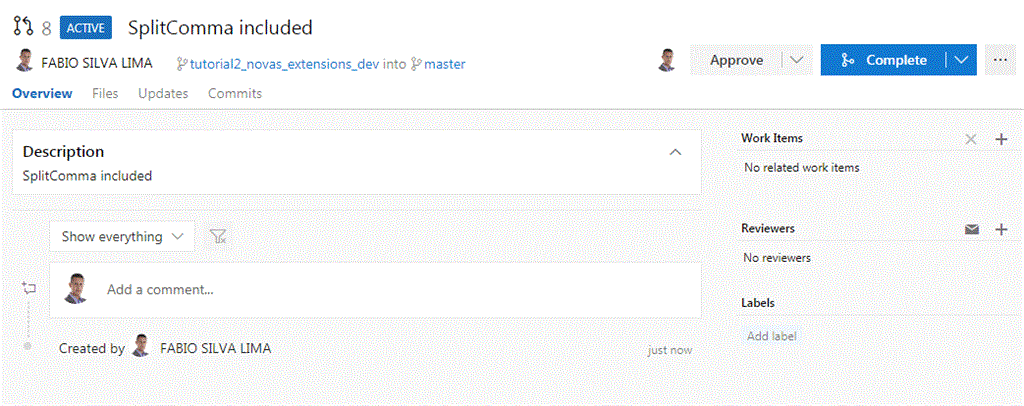Add a work item with plus icon
The width and height of the screenshot is (1024, 406).
[1001, 139]
